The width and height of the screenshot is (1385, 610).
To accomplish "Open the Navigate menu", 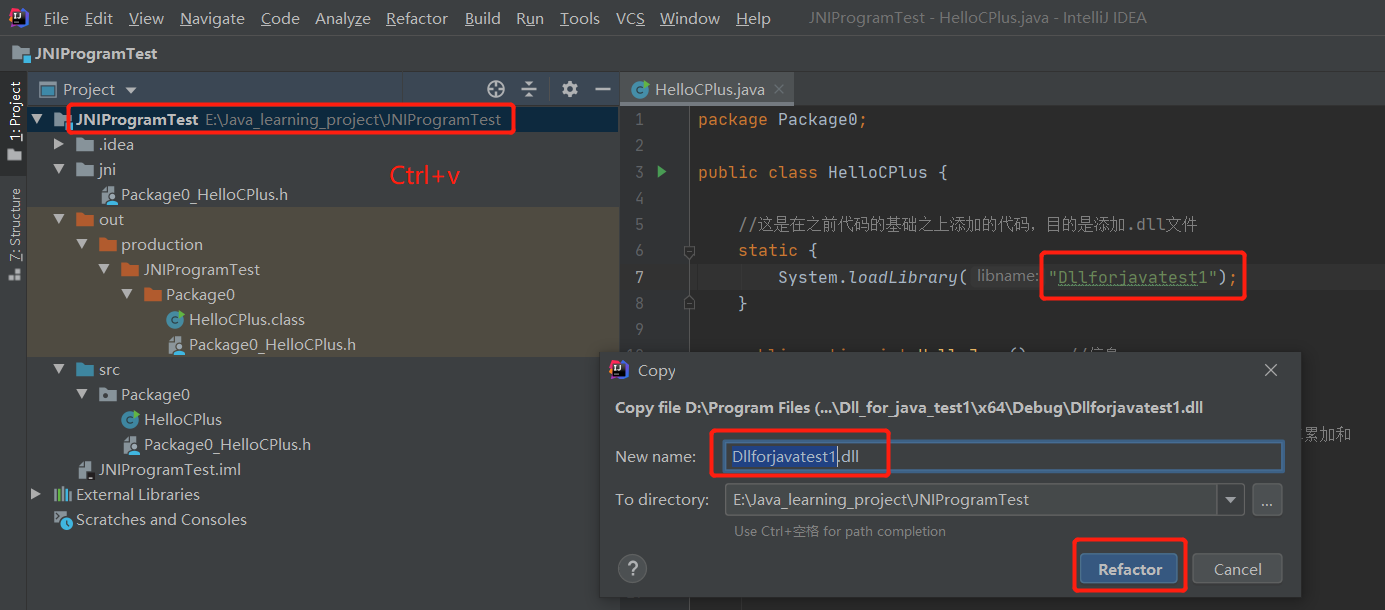I will point(213,18).
